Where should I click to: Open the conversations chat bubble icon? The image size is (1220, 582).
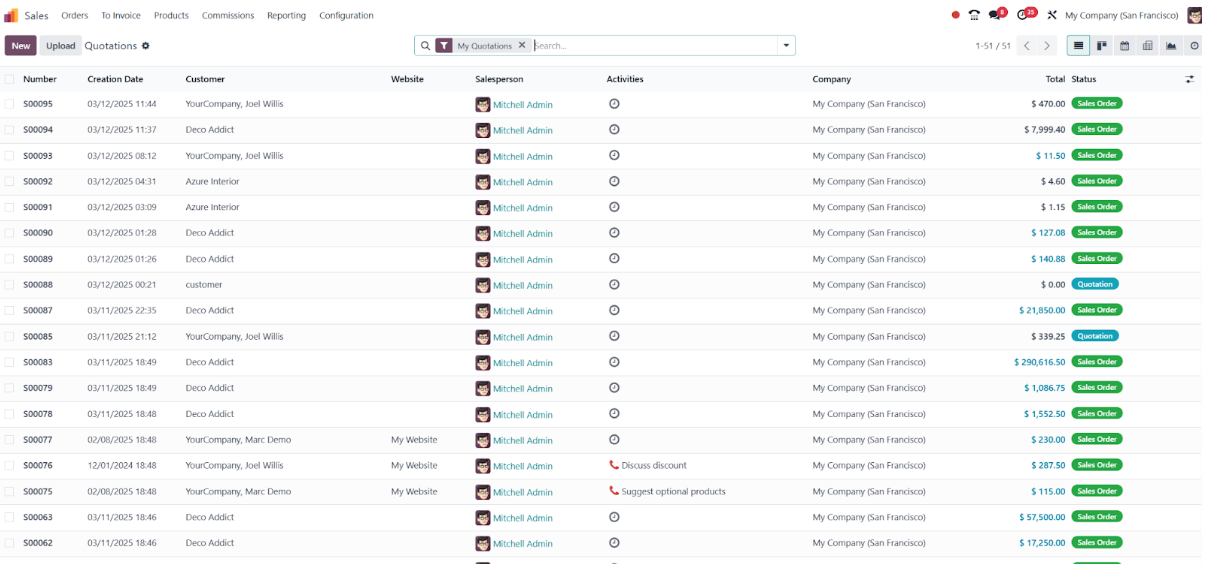point(994,15)
